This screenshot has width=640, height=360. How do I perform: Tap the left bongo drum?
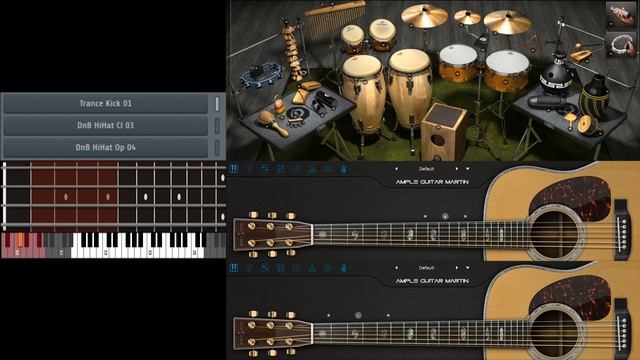coord(352,38)
